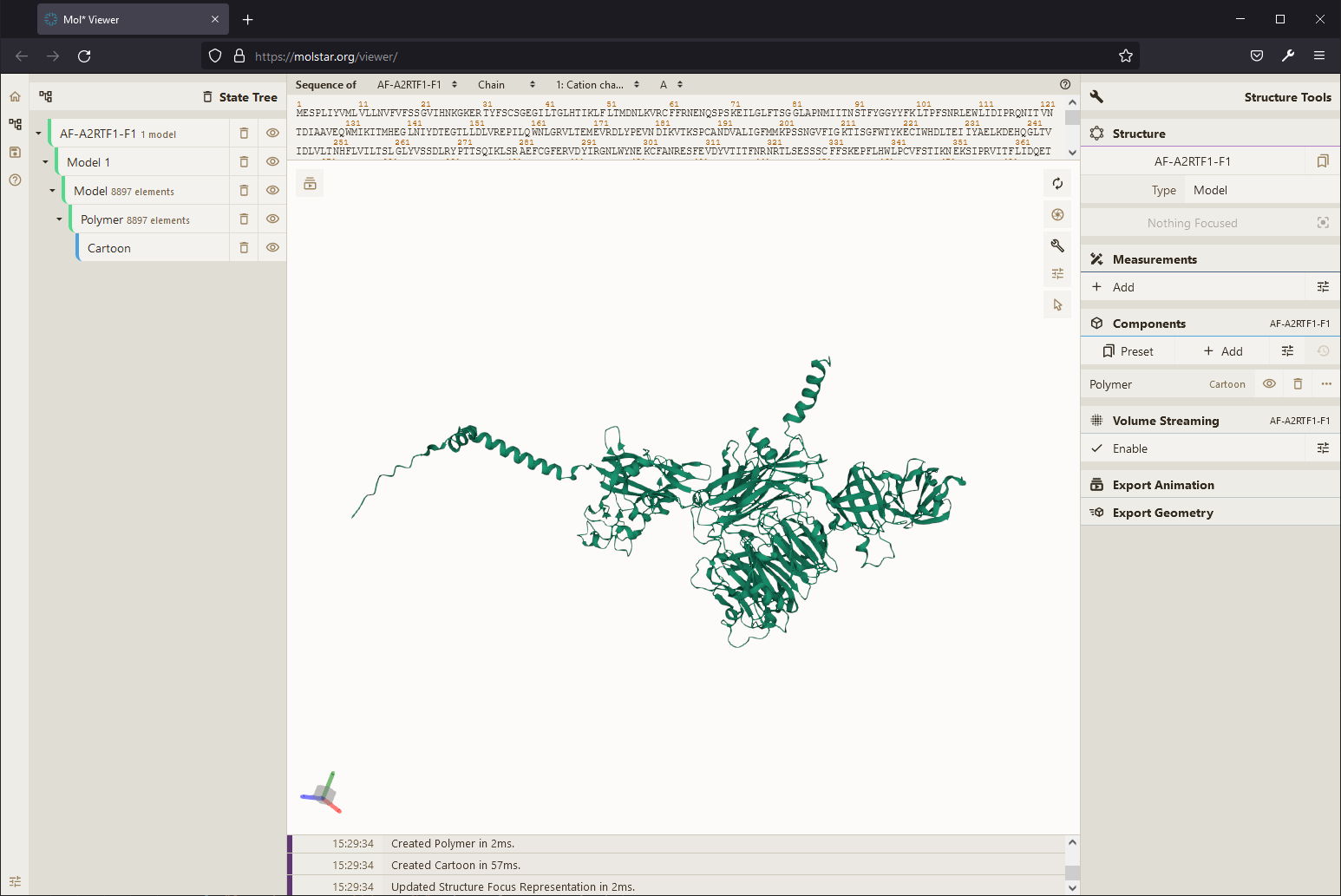1341x896 pixels.
Task: Open Measurements options with the sliders icon
Action: (1322, 286)
